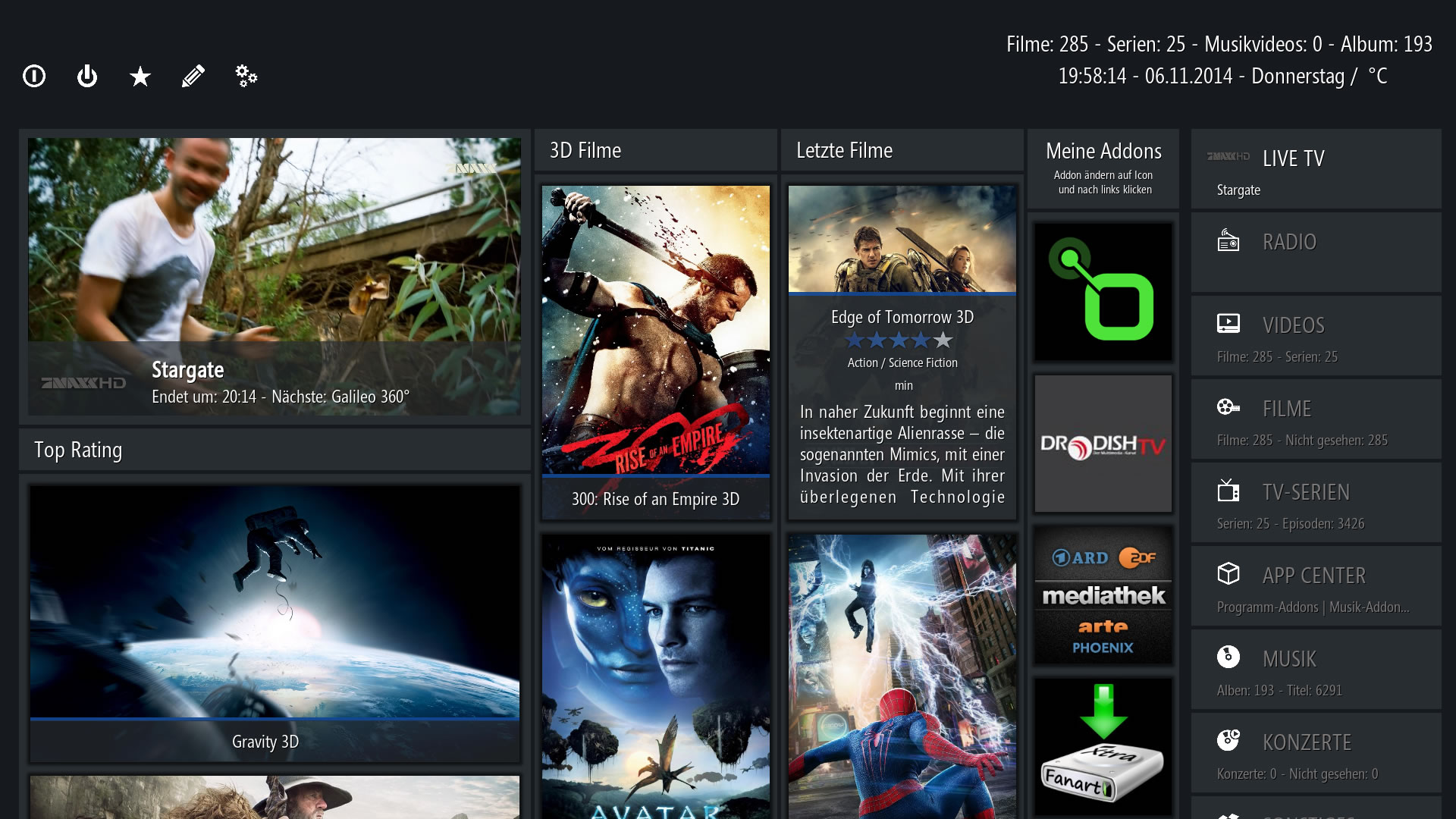The width and height of the screenshot is (1456, 819).
Task: Select the Avatar movie poster
Action: point(656,676)
